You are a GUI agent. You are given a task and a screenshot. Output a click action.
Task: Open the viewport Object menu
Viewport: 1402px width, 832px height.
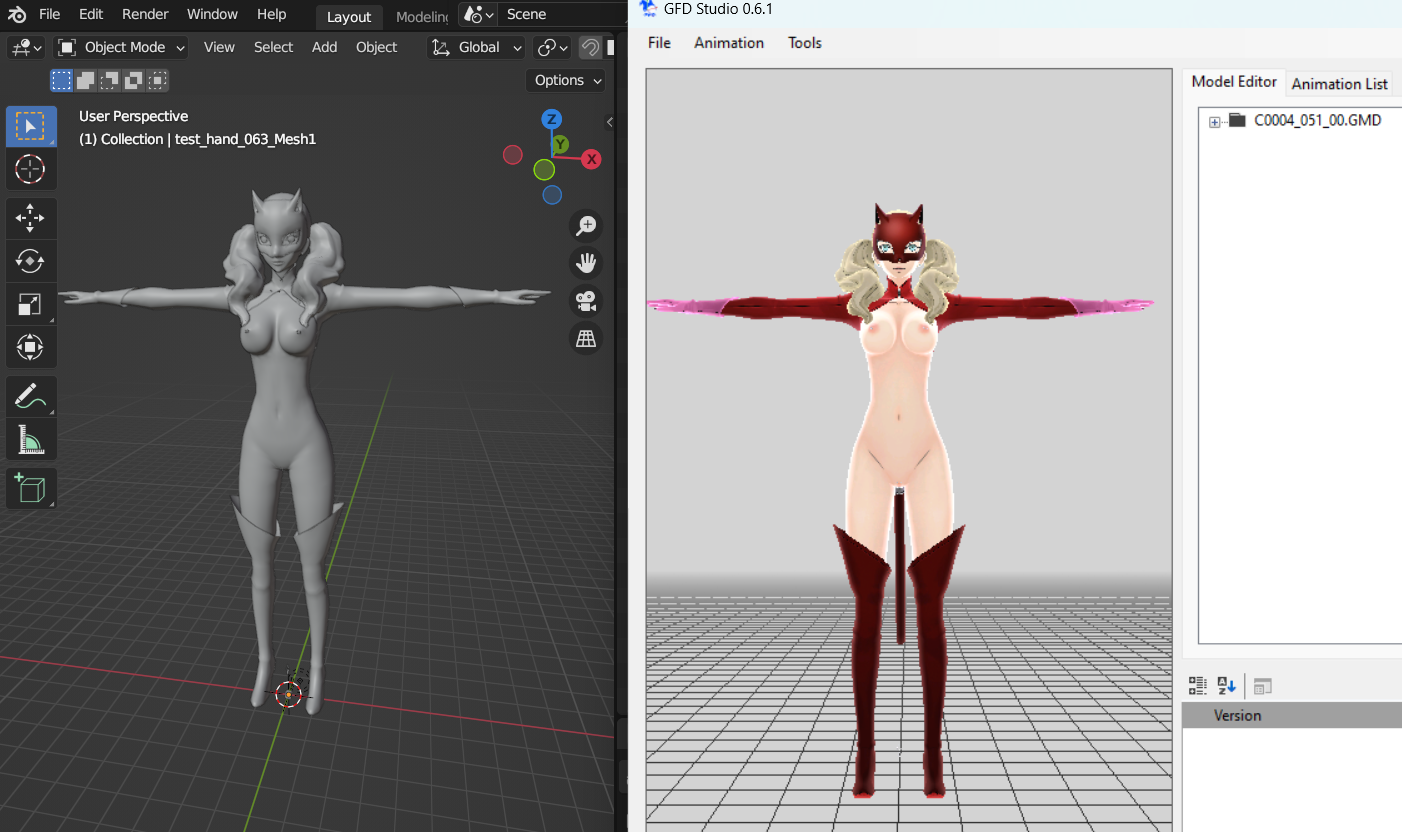pyautogui.click(x=376, y=47)
